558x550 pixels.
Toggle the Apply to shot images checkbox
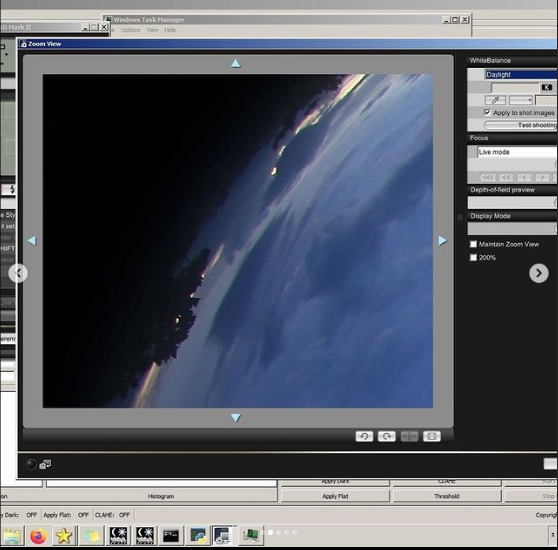(x=487, y=112)
